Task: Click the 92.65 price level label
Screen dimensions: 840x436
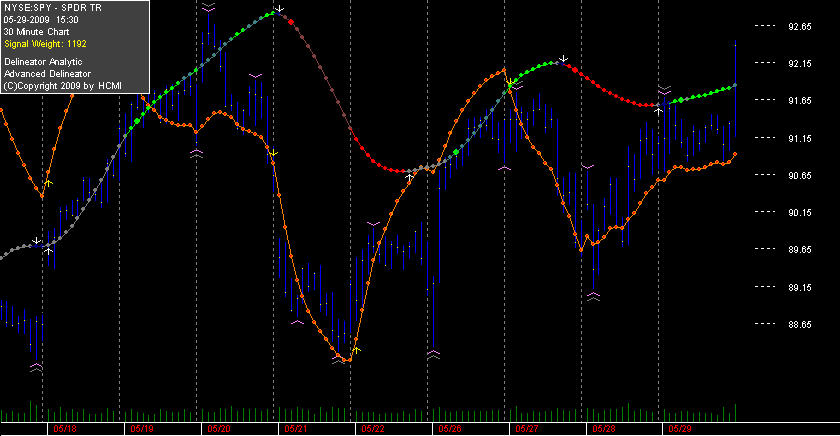Action: [800, 26]
